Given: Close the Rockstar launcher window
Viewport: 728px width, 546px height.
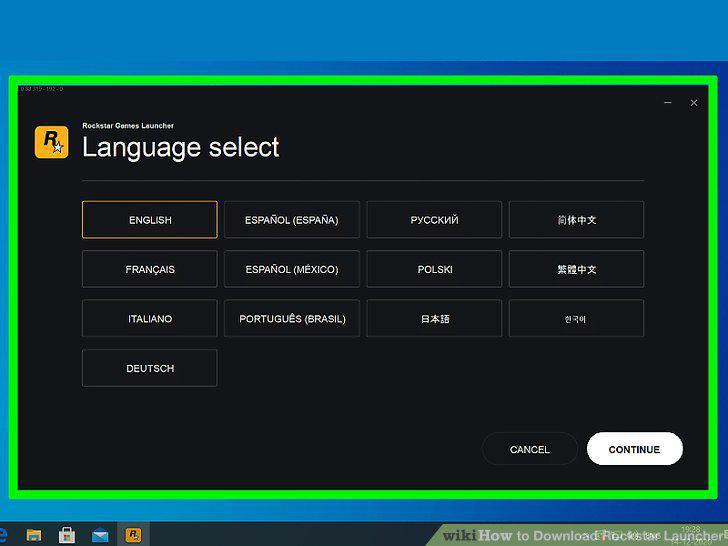Looking at the screenshot, I should coord(694,103).
